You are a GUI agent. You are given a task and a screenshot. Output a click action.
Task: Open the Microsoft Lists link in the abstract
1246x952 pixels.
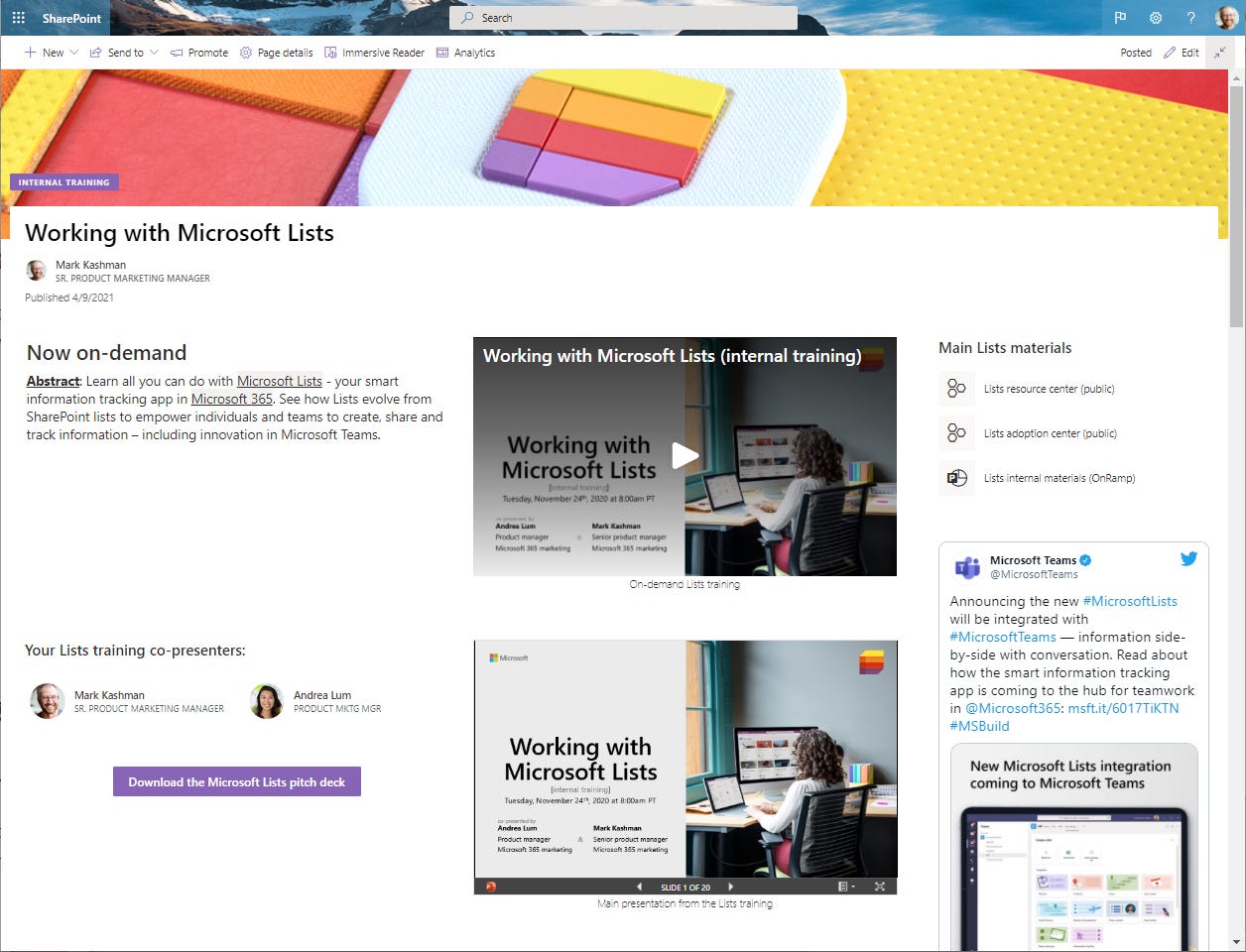(279, 381)
